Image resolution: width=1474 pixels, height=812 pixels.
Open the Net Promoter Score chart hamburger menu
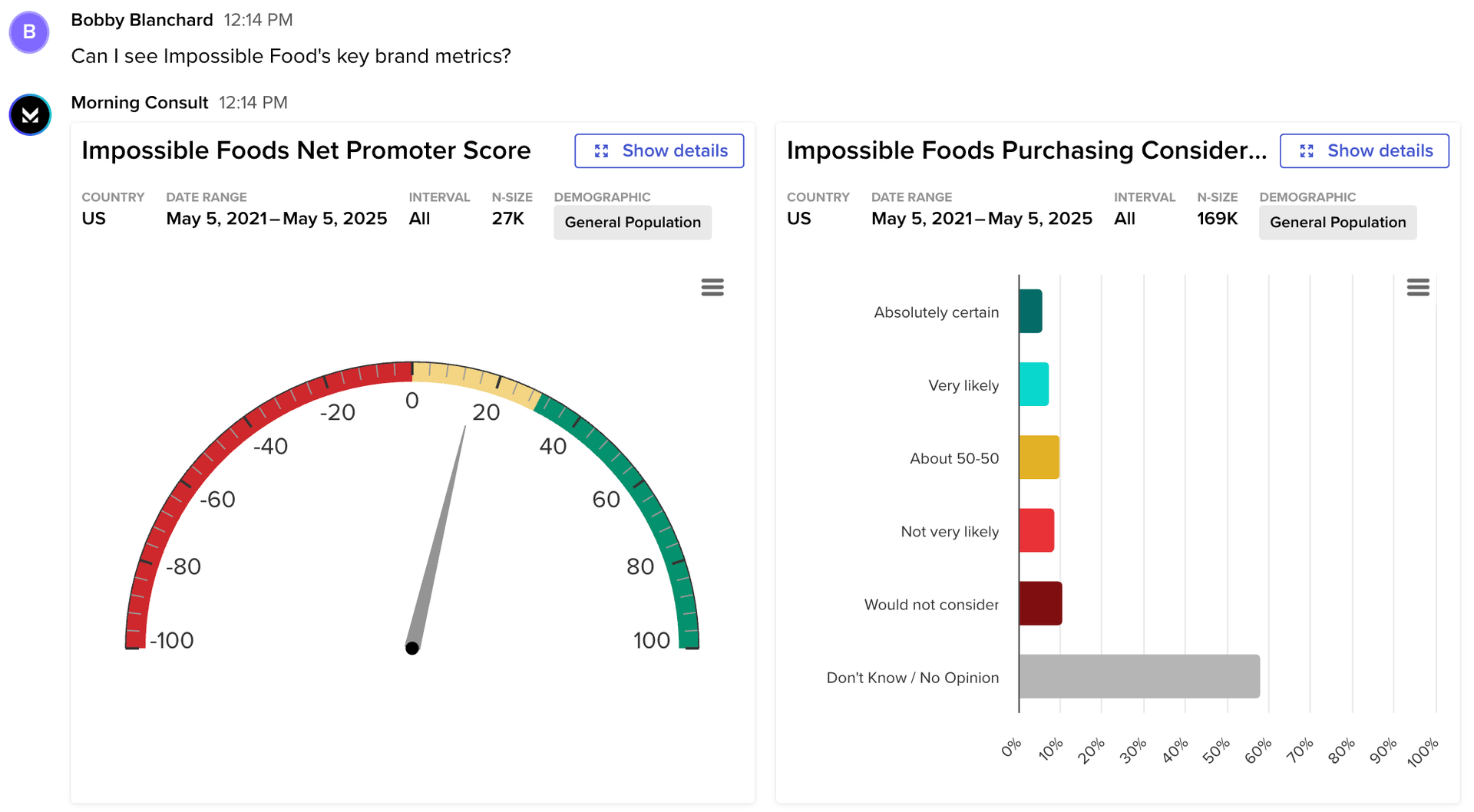click(x=712, y=287)
